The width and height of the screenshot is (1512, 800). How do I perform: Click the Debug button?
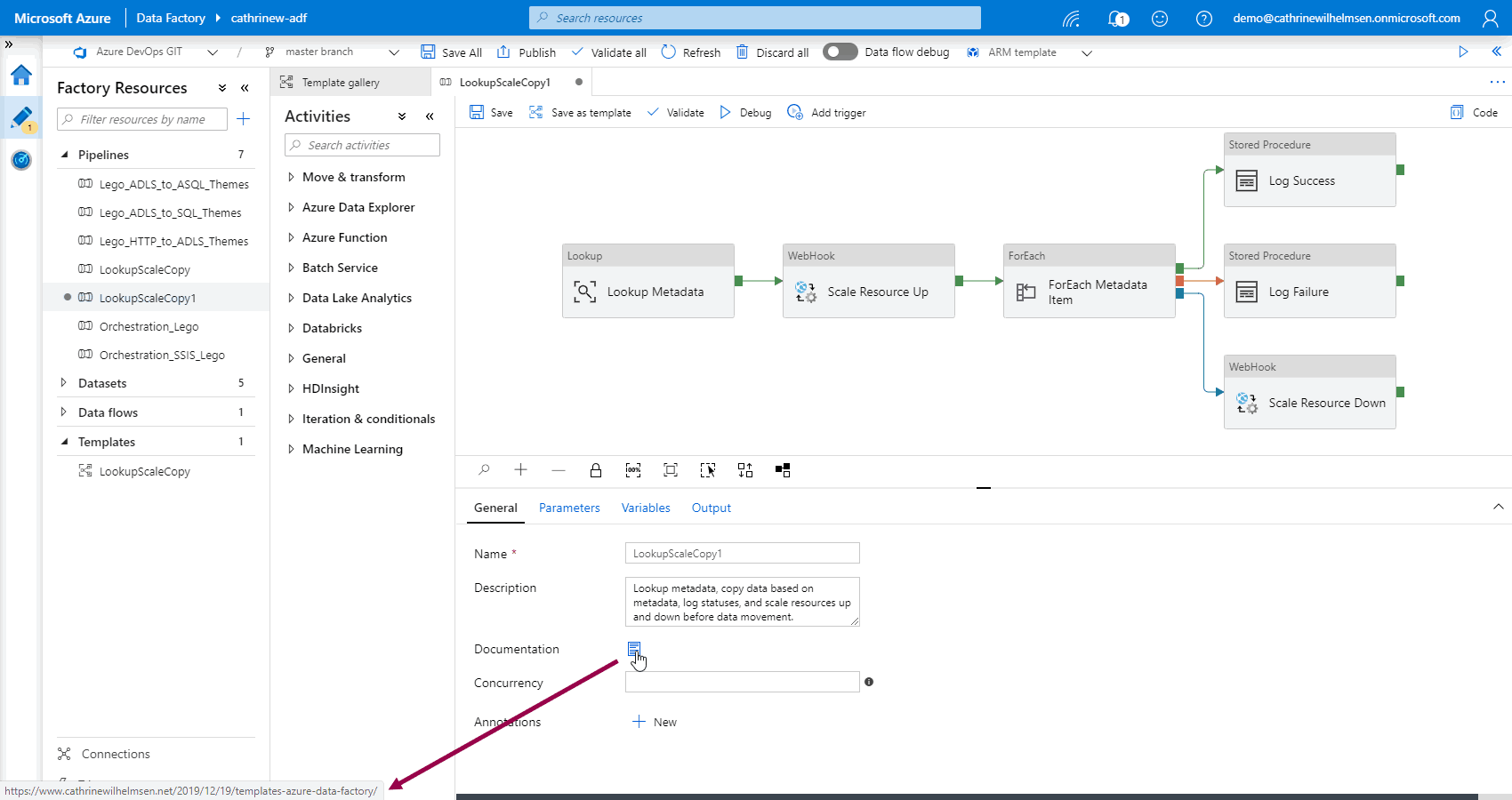(x=745, y=113)
